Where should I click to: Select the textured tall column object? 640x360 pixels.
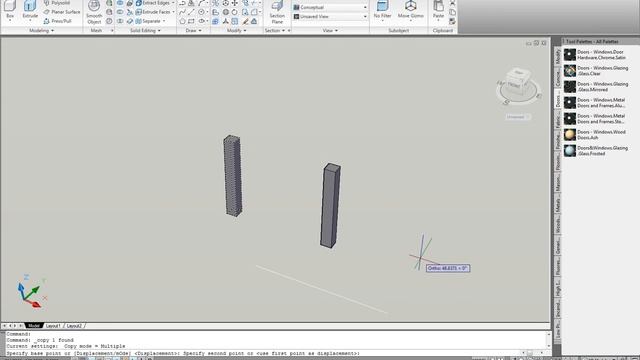coord(232,176)
